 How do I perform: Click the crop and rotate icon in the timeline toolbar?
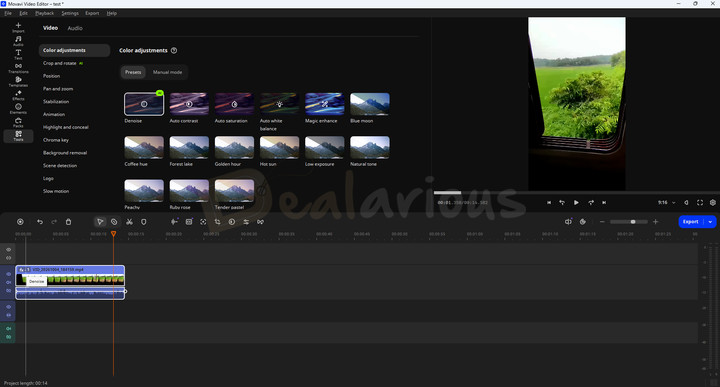pos(218,222)
